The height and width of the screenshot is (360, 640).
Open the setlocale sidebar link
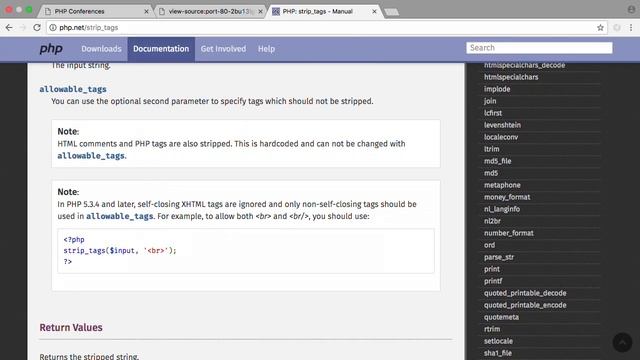pyautogui.click(x=498, y=341)
